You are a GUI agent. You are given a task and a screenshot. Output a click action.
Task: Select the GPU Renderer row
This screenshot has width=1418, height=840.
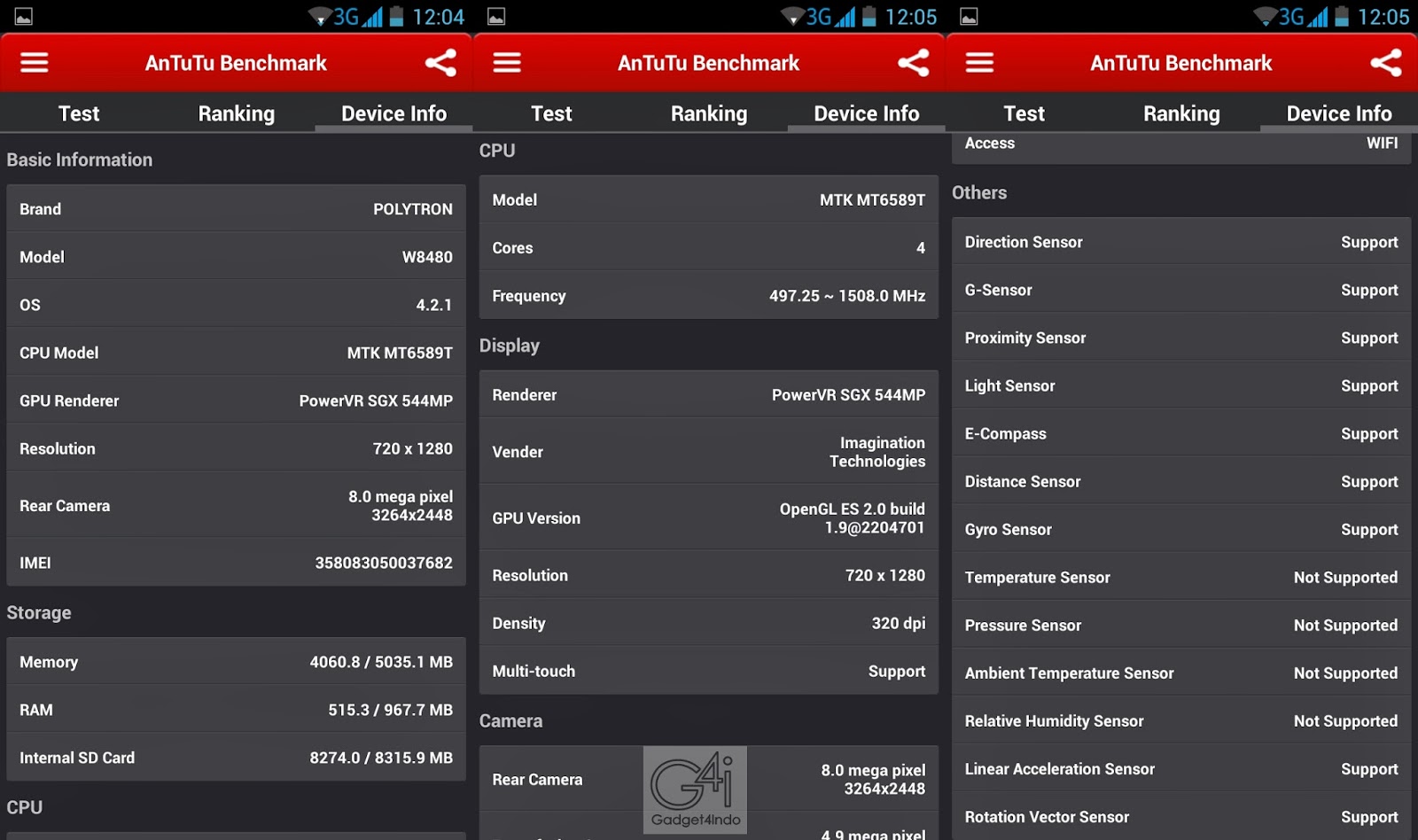click(x=236, y=401)
